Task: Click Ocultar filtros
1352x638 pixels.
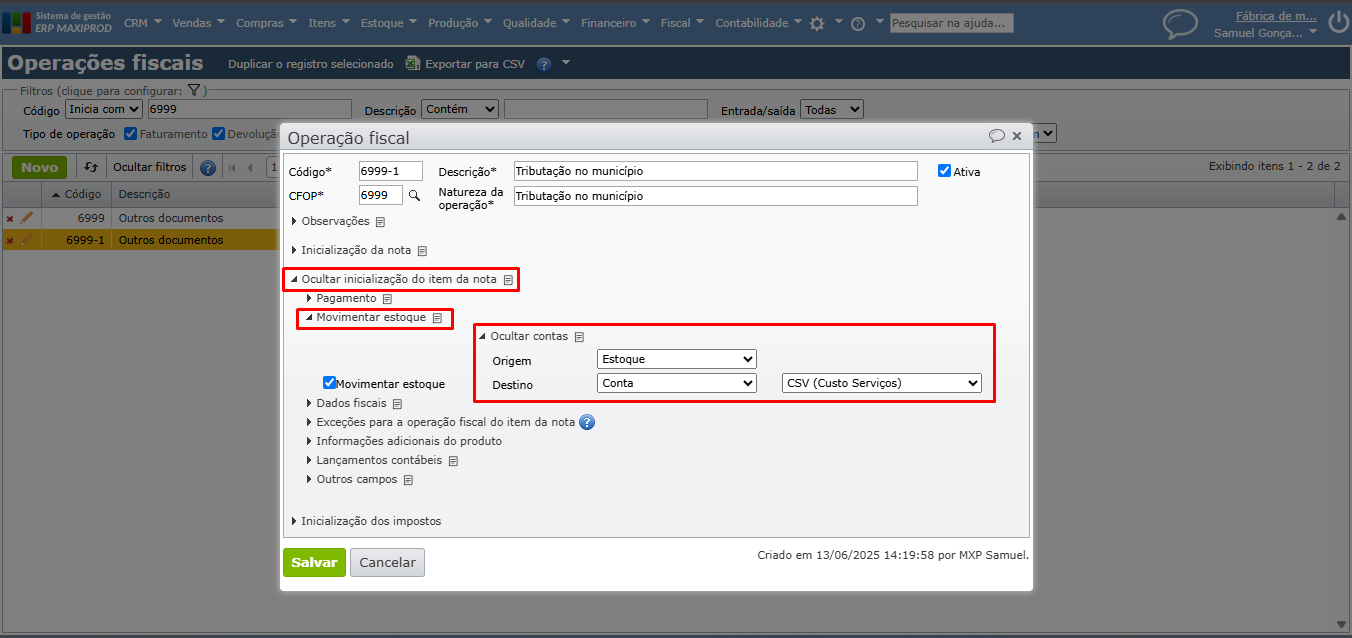Action: (150, 168)
